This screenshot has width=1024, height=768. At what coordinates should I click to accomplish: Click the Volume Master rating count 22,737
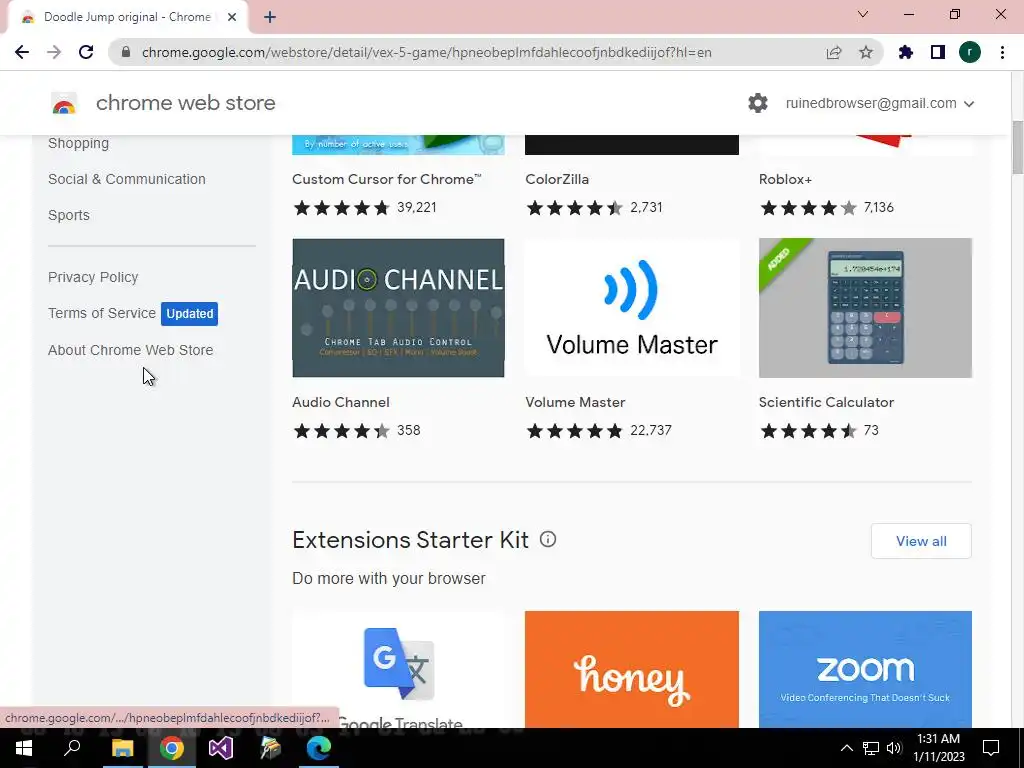pos(651,430)
